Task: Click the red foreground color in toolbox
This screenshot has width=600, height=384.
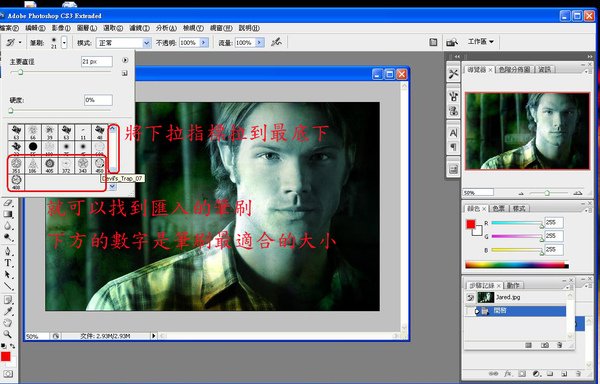Action: point(5,356)
